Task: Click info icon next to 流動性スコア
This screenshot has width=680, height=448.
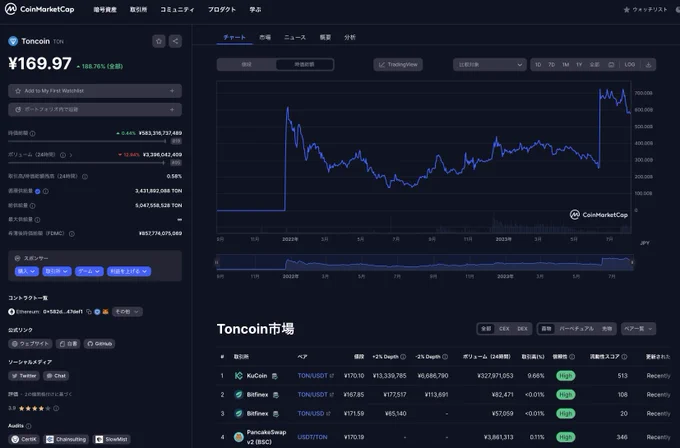Action: (x=624, y=357)
